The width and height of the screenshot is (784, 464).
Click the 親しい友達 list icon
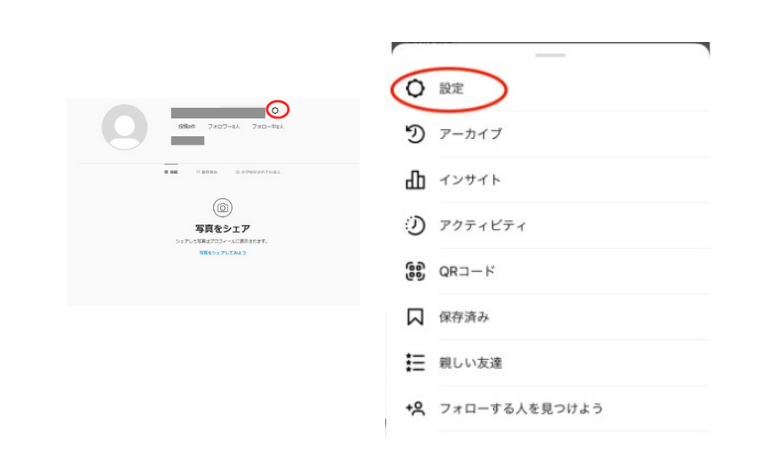click(415, 362)
